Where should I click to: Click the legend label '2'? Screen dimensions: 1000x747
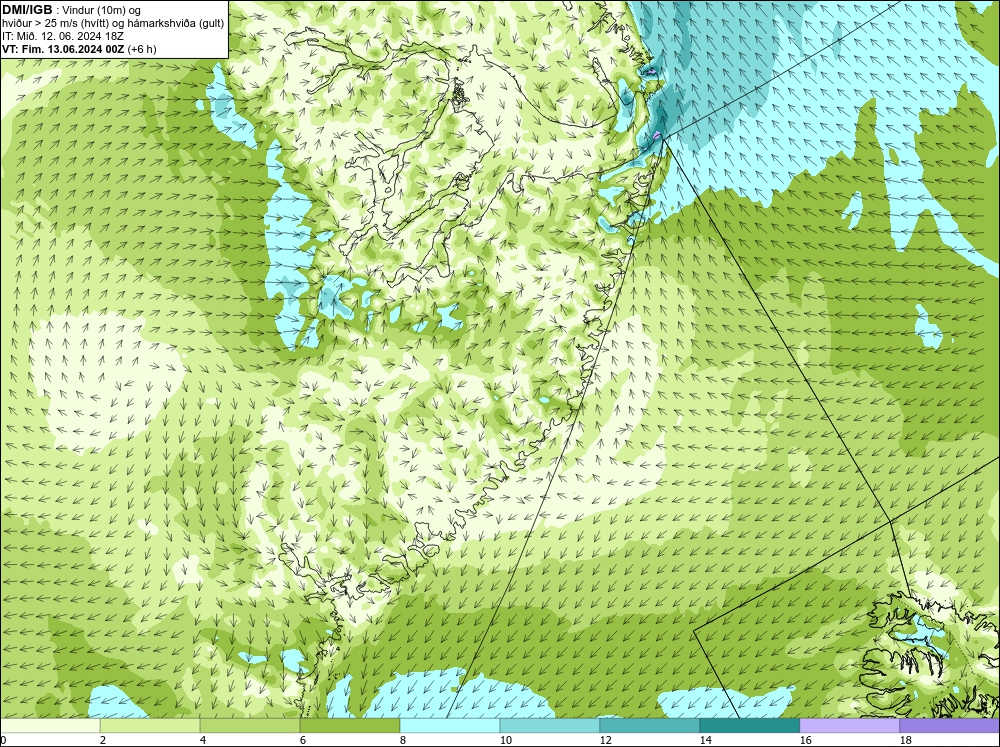pyautogui.click(x=103, y=740)
